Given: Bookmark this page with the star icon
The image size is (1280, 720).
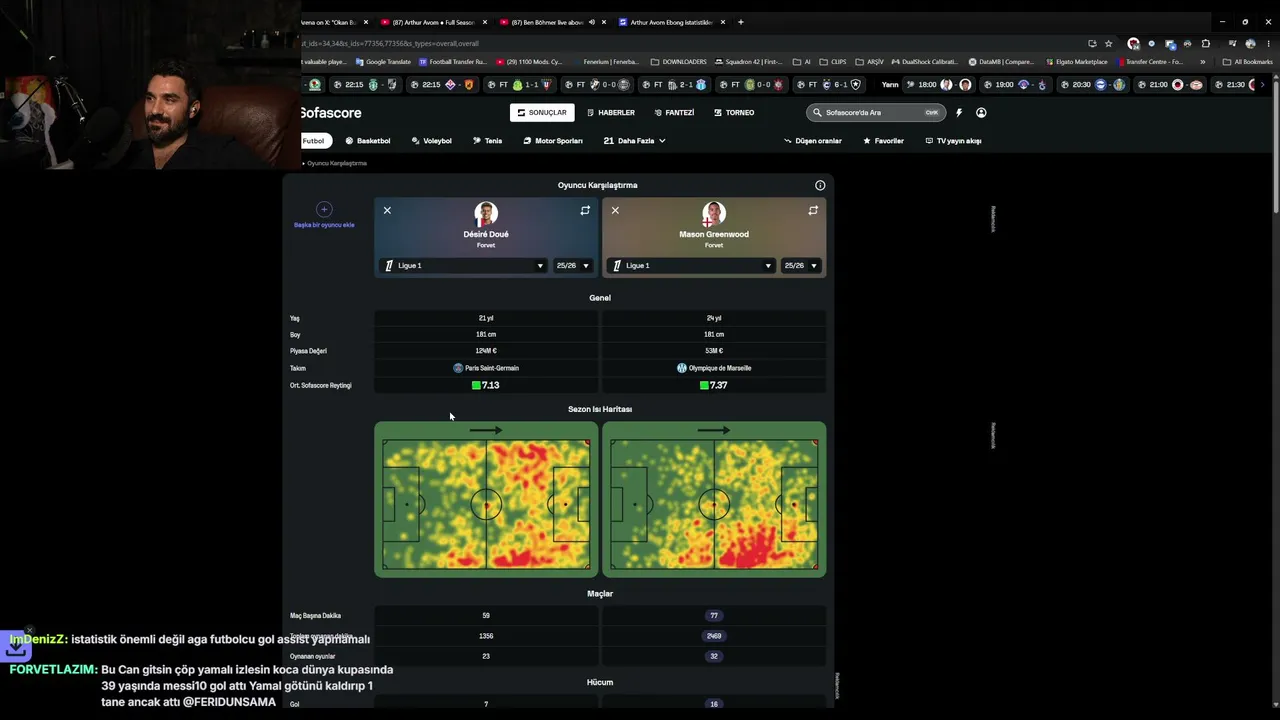Looking at the screenshot, I should click(x=1108, y=44).
